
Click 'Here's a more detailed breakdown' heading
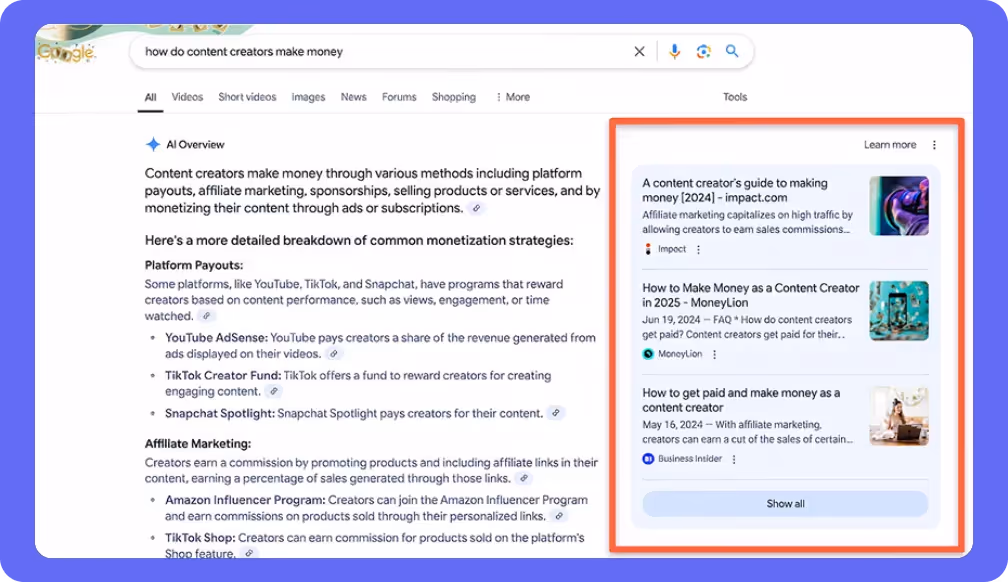pos(359,241)
